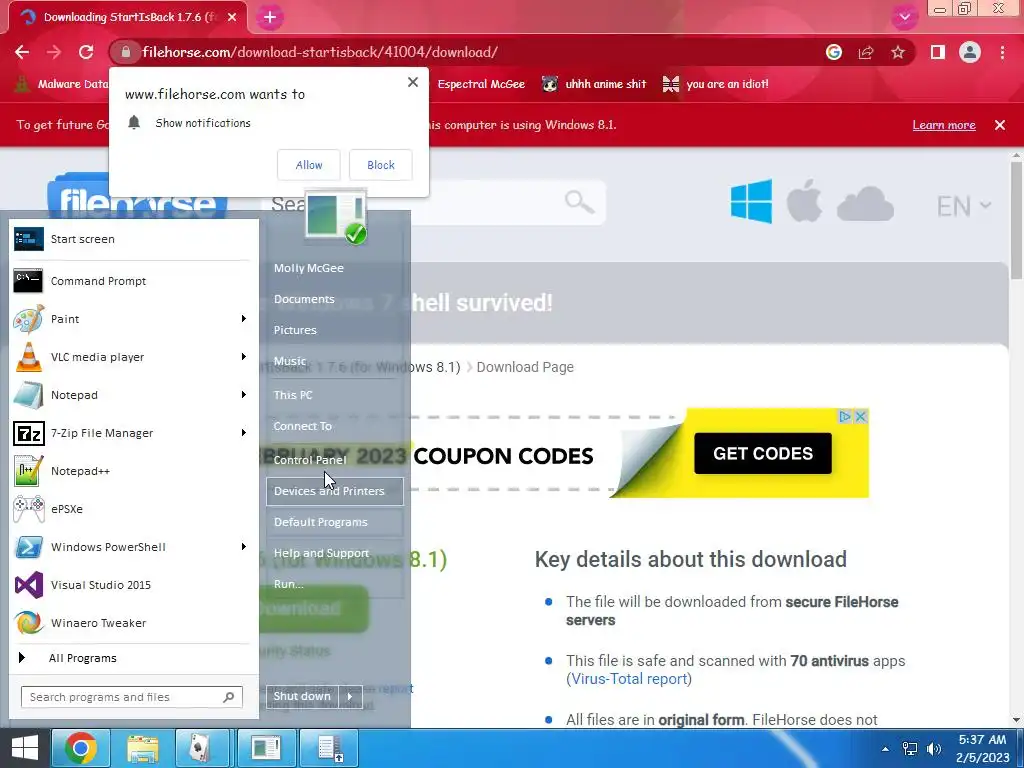
Task: Open Help and Support
Action: point(334,553)
